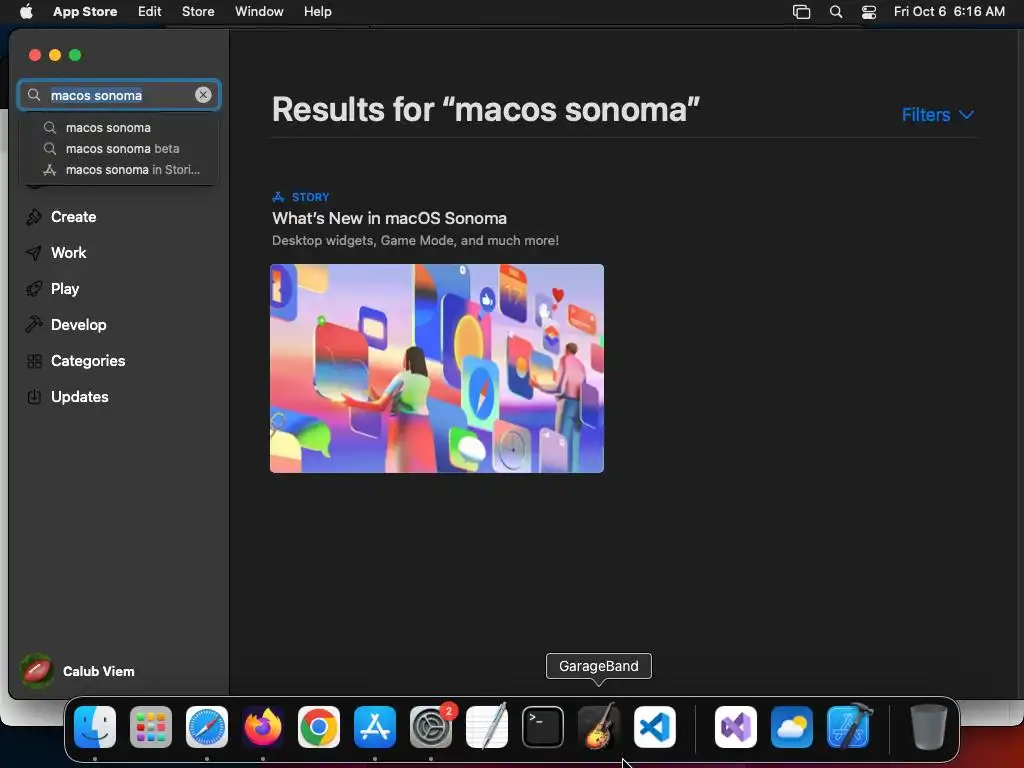The image size is (1024, 768).
Task: Open the Weather app in the Dock
Action: click(792, 727)
